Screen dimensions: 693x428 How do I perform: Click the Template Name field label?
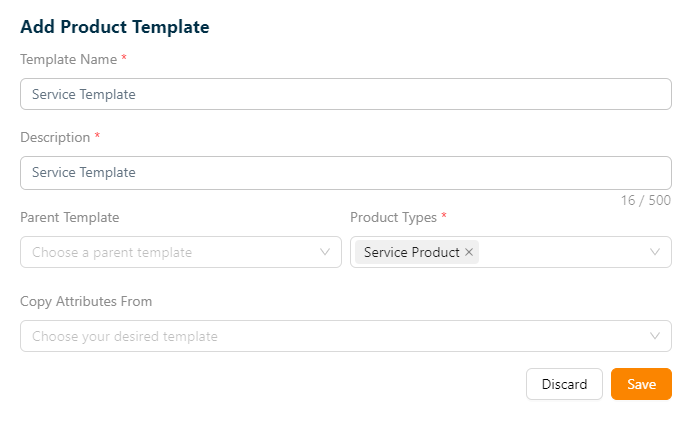[68, 59]
